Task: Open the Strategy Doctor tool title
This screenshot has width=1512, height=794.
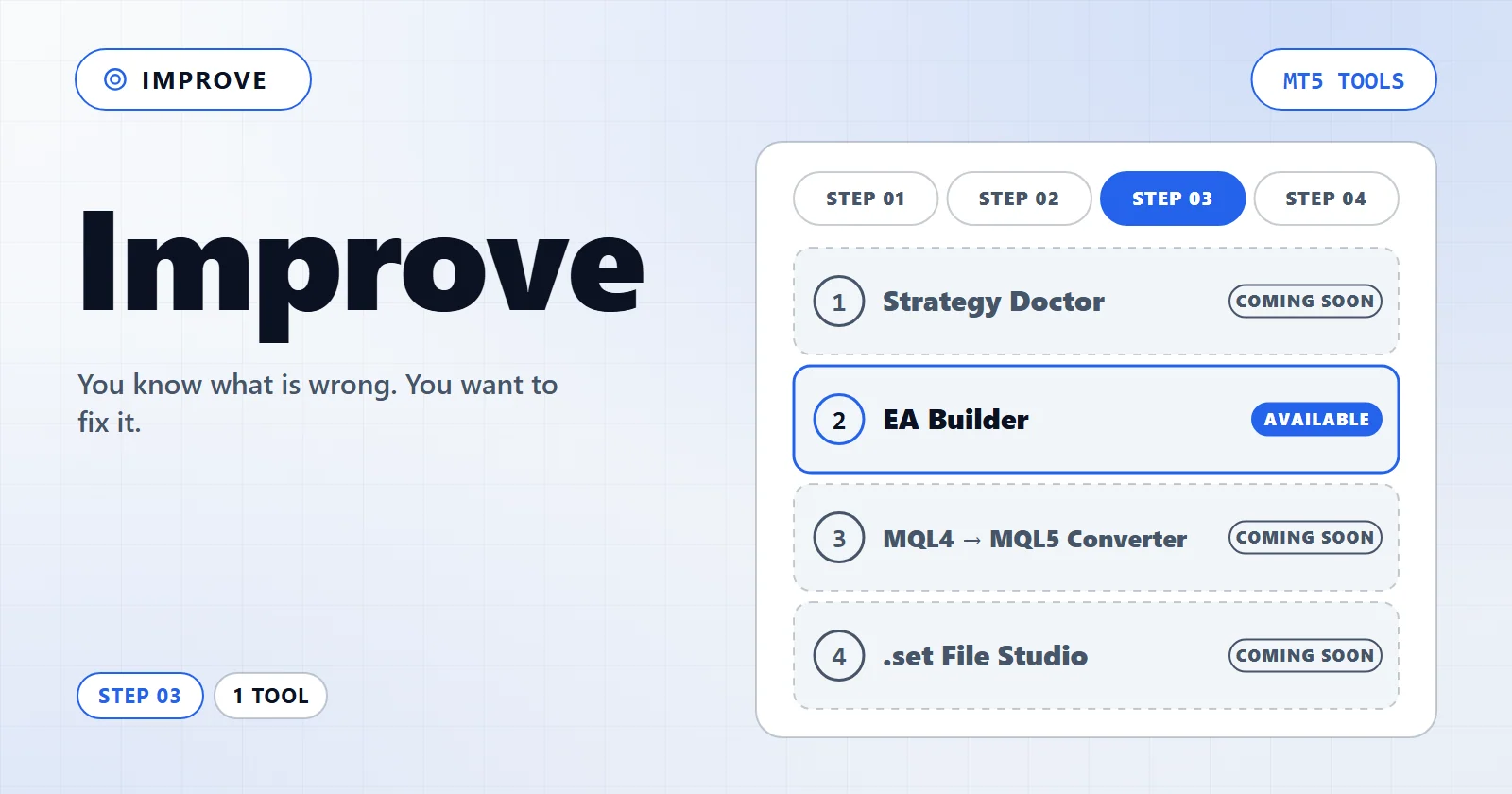Action: 993,302
